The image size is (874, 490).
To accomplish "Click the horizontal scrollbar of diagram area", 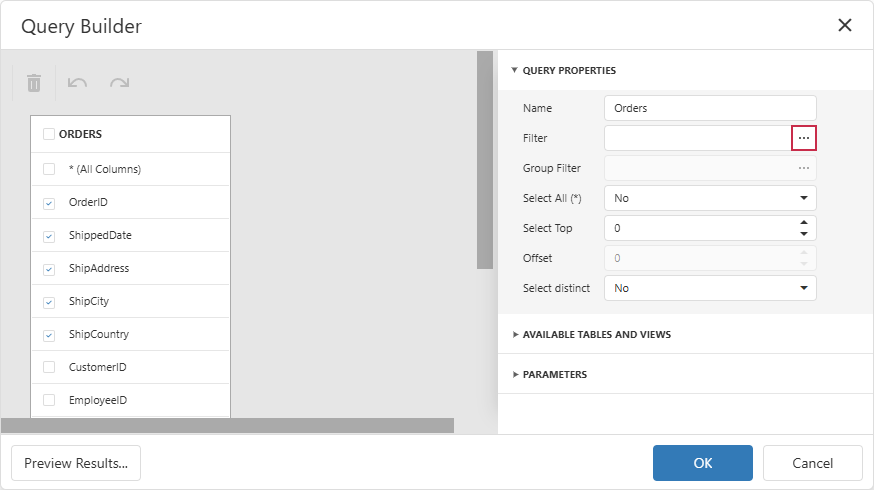I will 227,425.
